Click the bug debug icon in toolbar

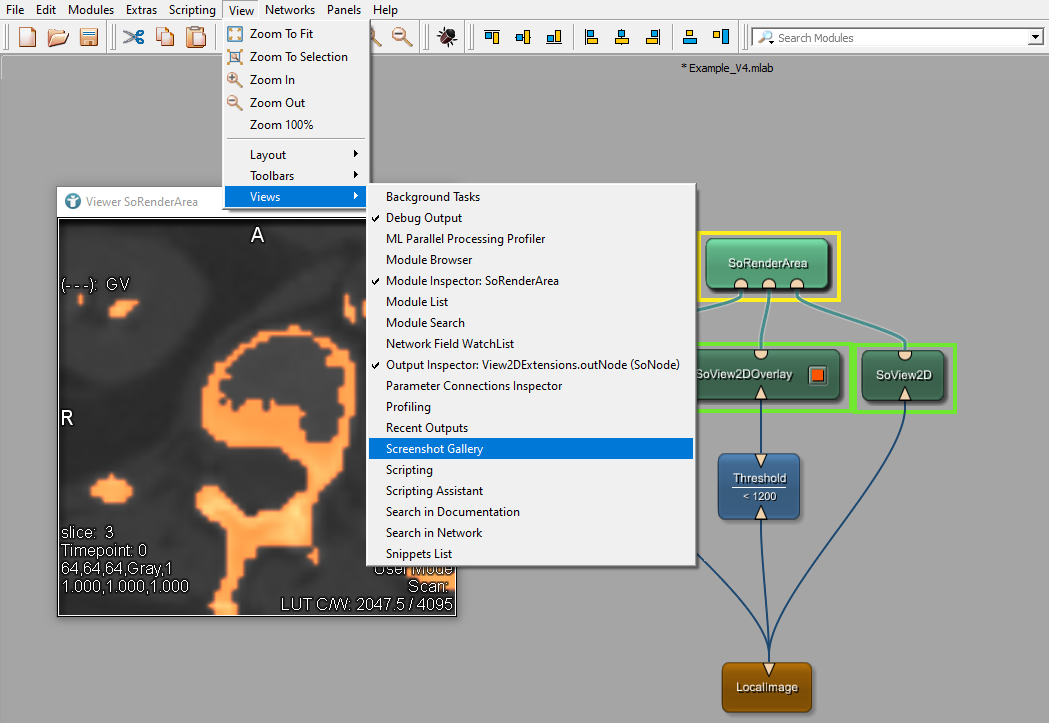click(x=447, y=38)
